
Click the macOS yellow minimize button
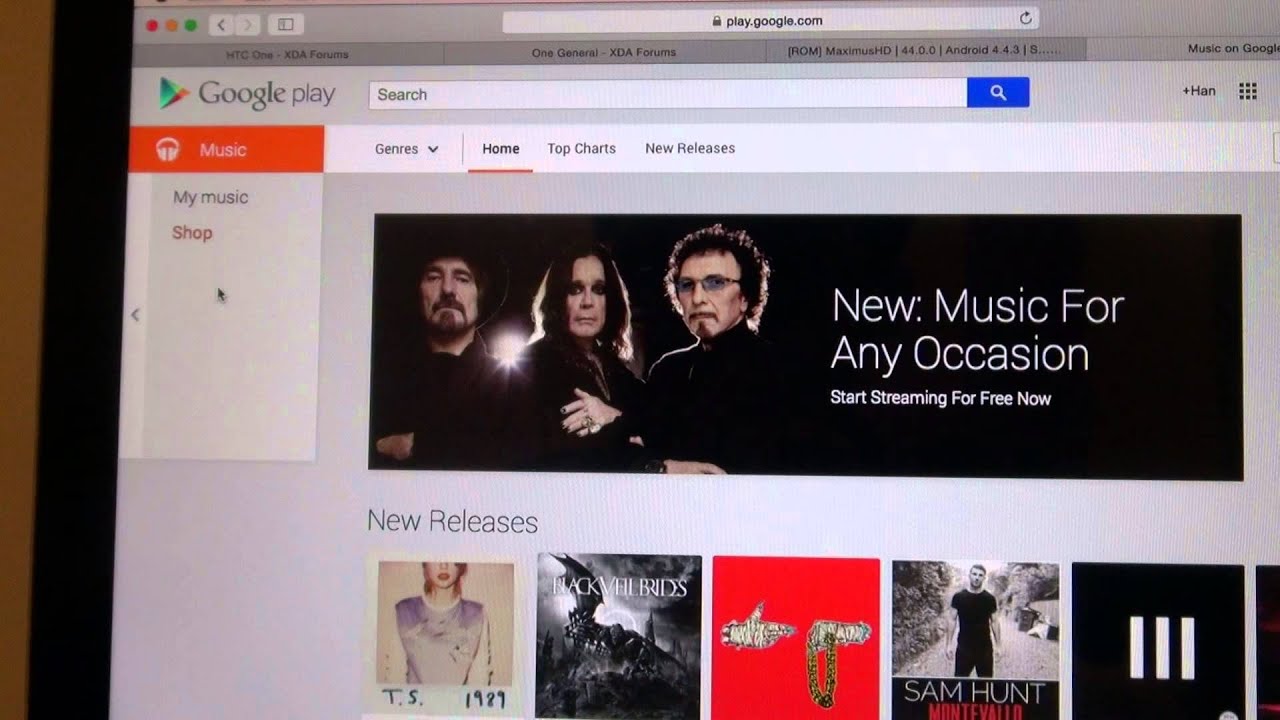[x=172, y=25]
